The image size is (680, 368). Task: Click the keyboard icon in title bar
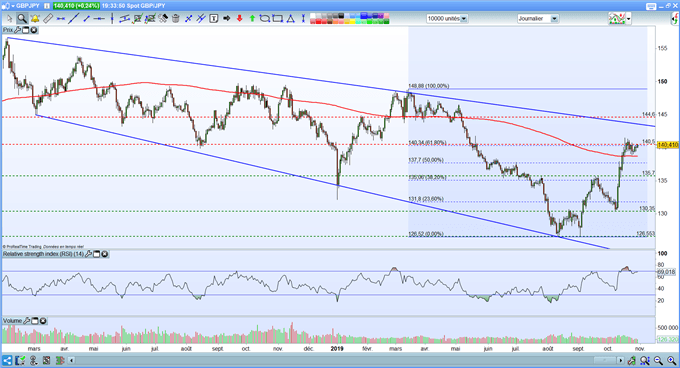pos(651,6)
